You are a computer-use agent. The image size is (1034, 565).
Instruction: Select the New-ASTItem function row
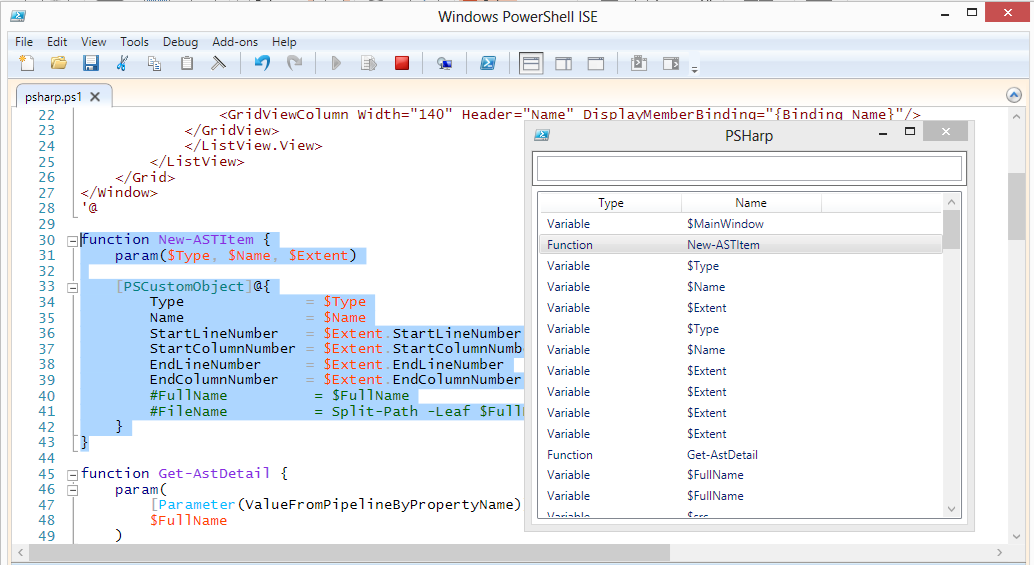click(x=741, y=245)
